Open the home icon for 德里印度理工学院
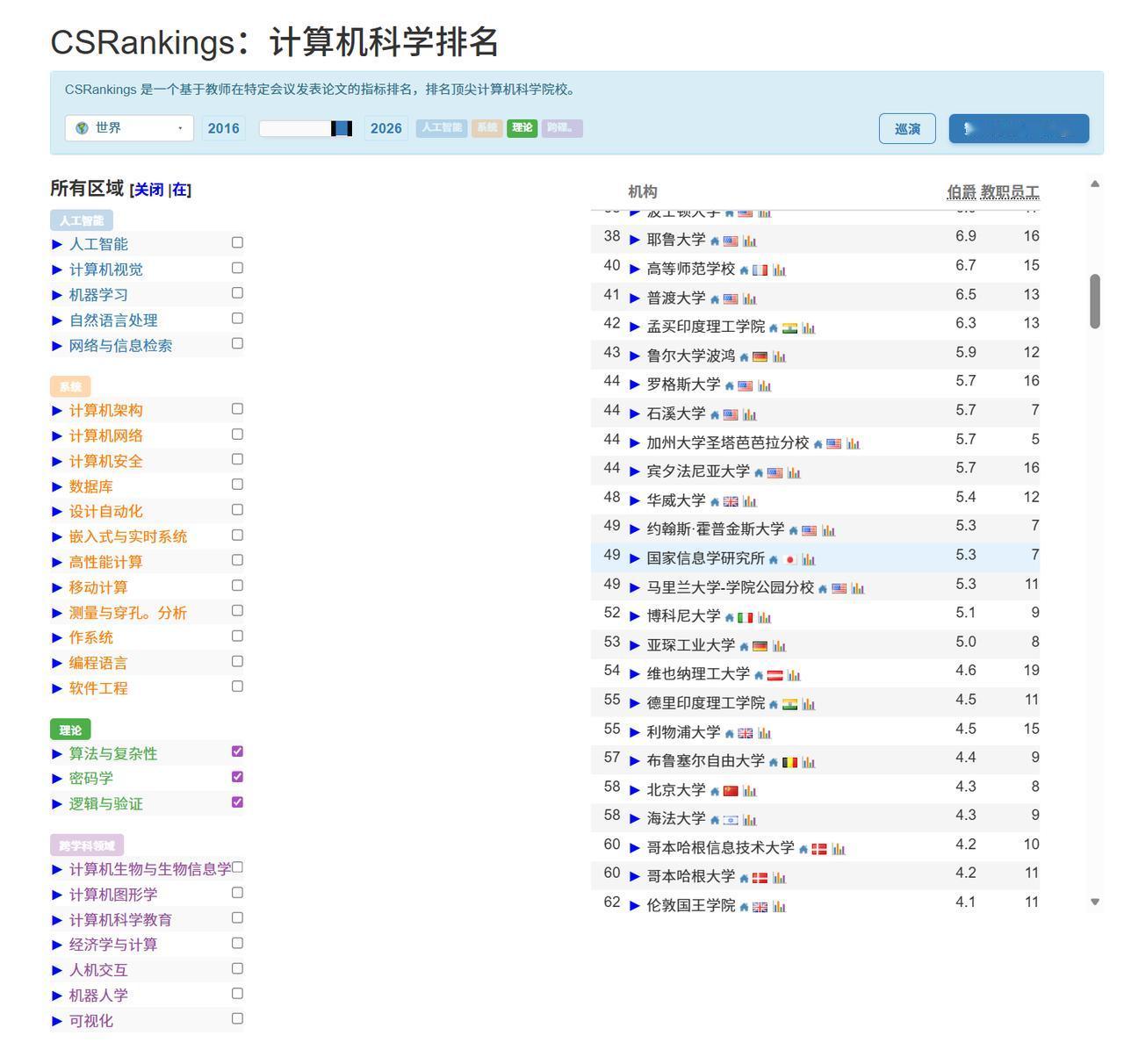This screenshot has height=1064, width=1124. 774,704
